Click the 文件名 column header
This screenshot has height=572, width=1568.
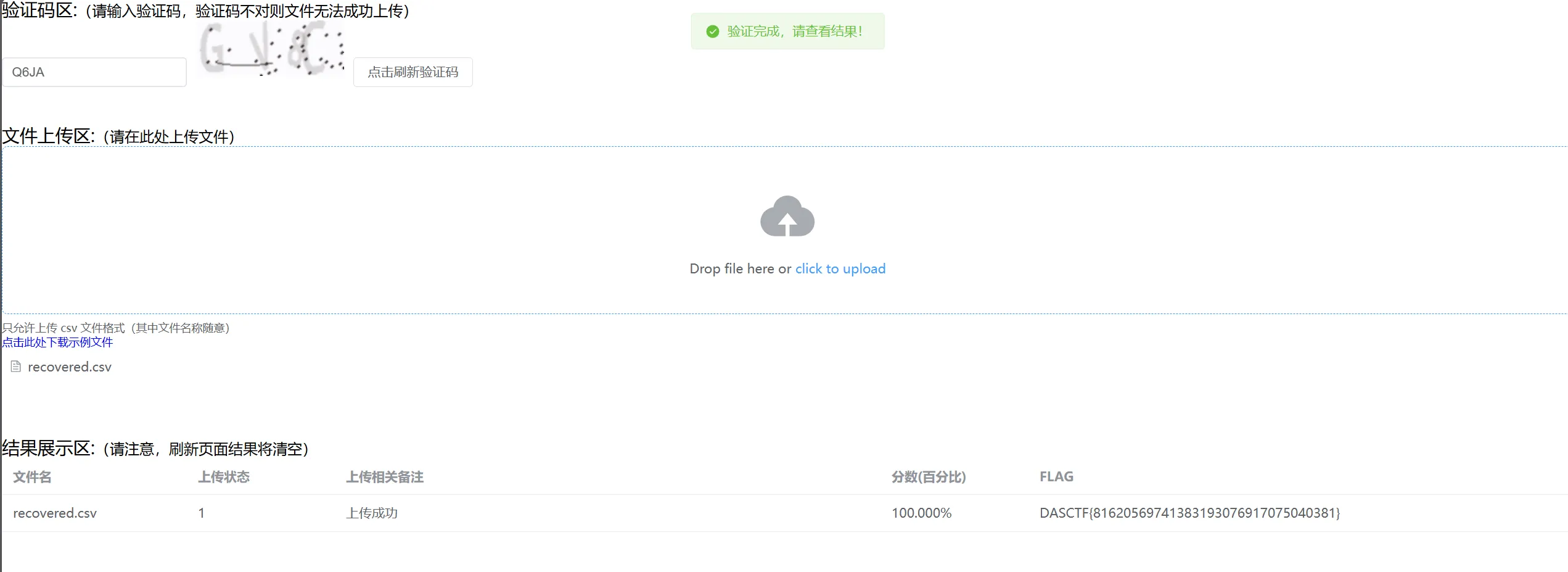[x=32, y=477]
